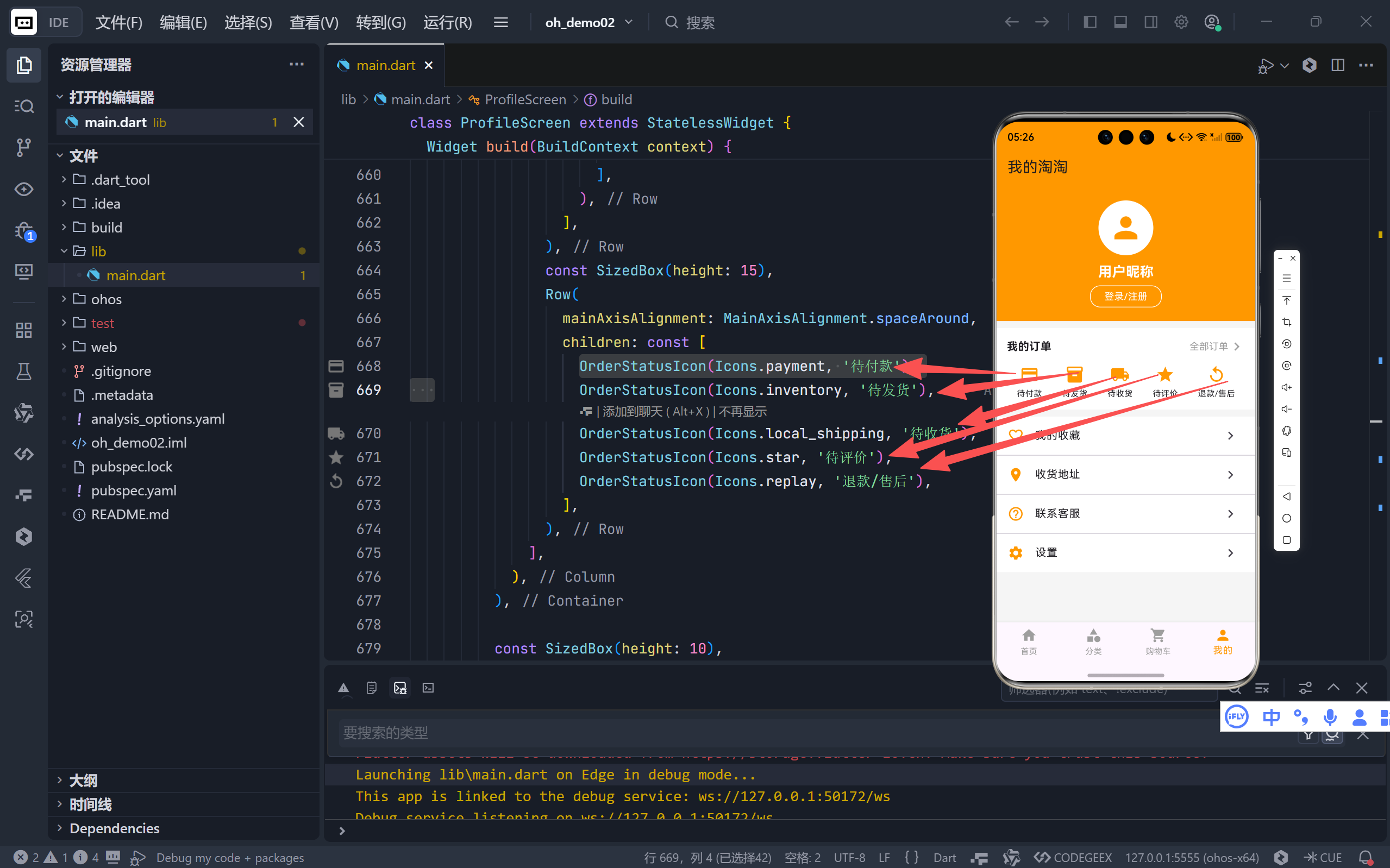Open pubspec.yaml in the file tree
Viewport: 1390px width, 868px height.
133,491
